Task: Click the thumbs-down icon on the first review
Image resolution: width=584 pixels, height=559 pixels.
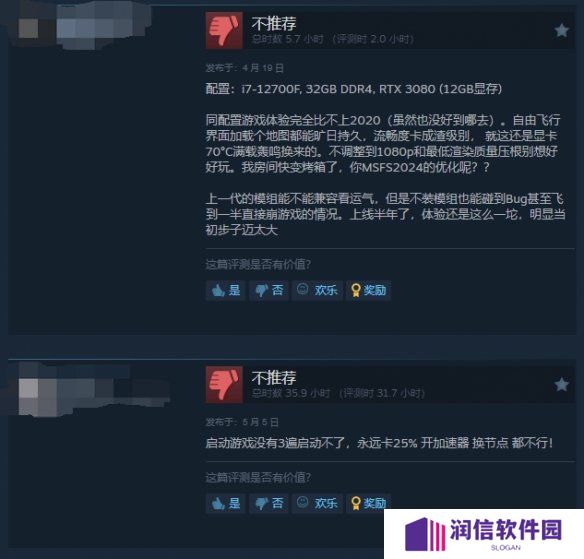Action: click(224, 30)
